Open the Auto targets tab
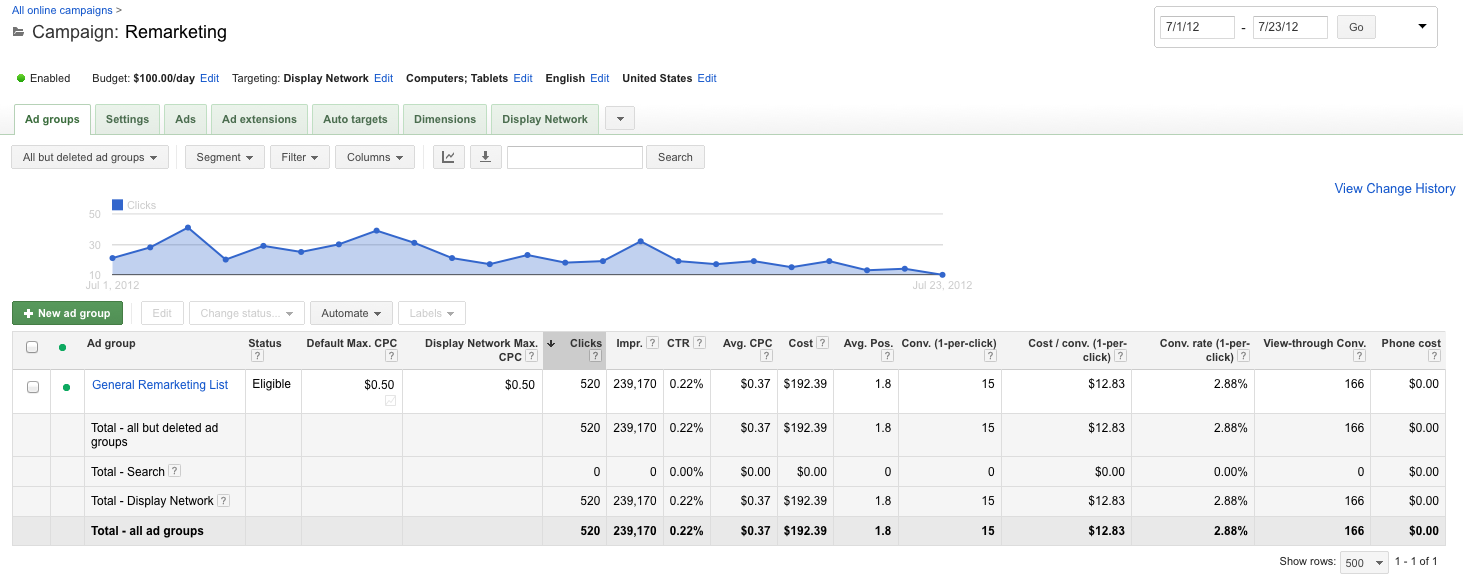Image resolution: width=1463 pixels, height=577 pixels. click(355, 119)
